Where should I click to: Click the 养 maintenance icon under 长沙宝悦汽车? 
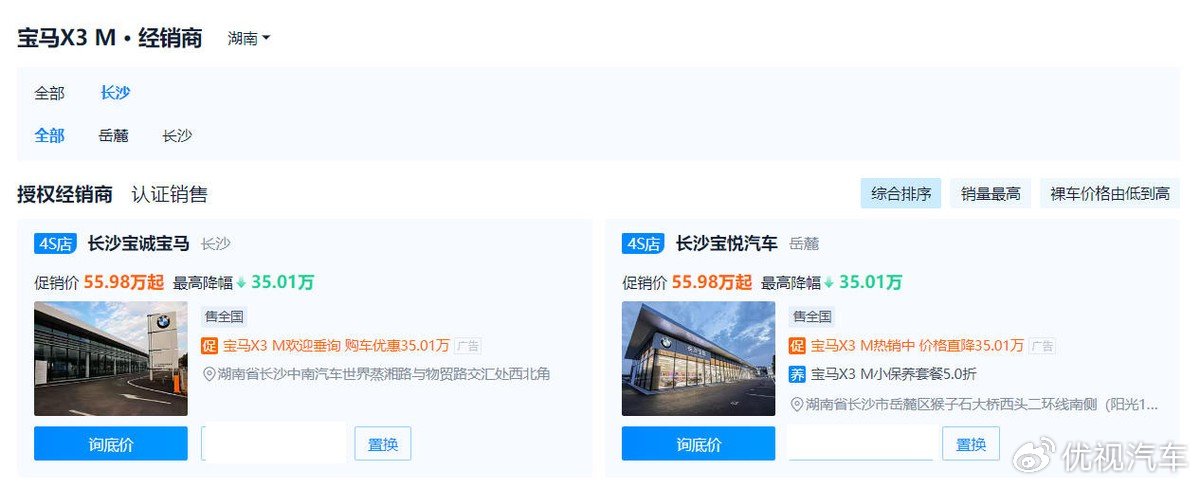tap(797, 375)
